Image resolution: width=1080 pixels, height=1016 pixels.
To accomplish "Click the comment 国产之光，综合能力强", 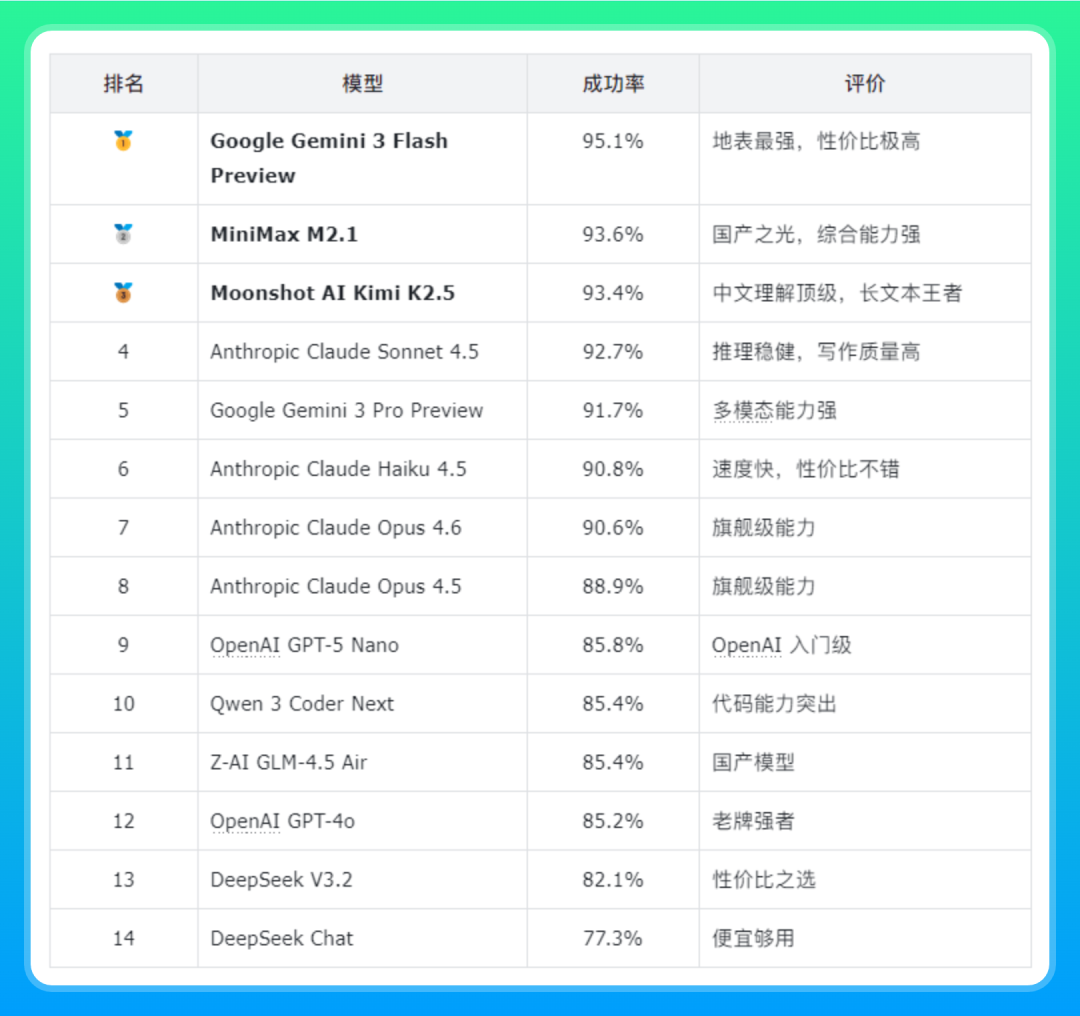I will pos(816,234).
